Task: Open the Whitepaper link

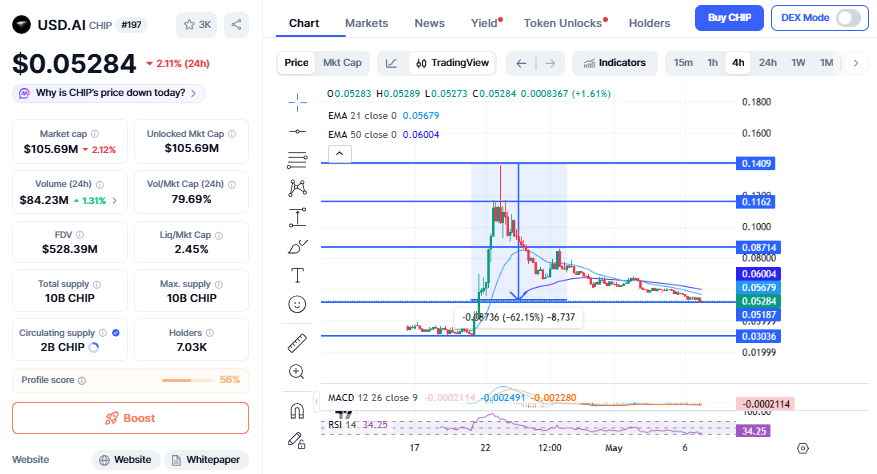Action: pos(206,460)
